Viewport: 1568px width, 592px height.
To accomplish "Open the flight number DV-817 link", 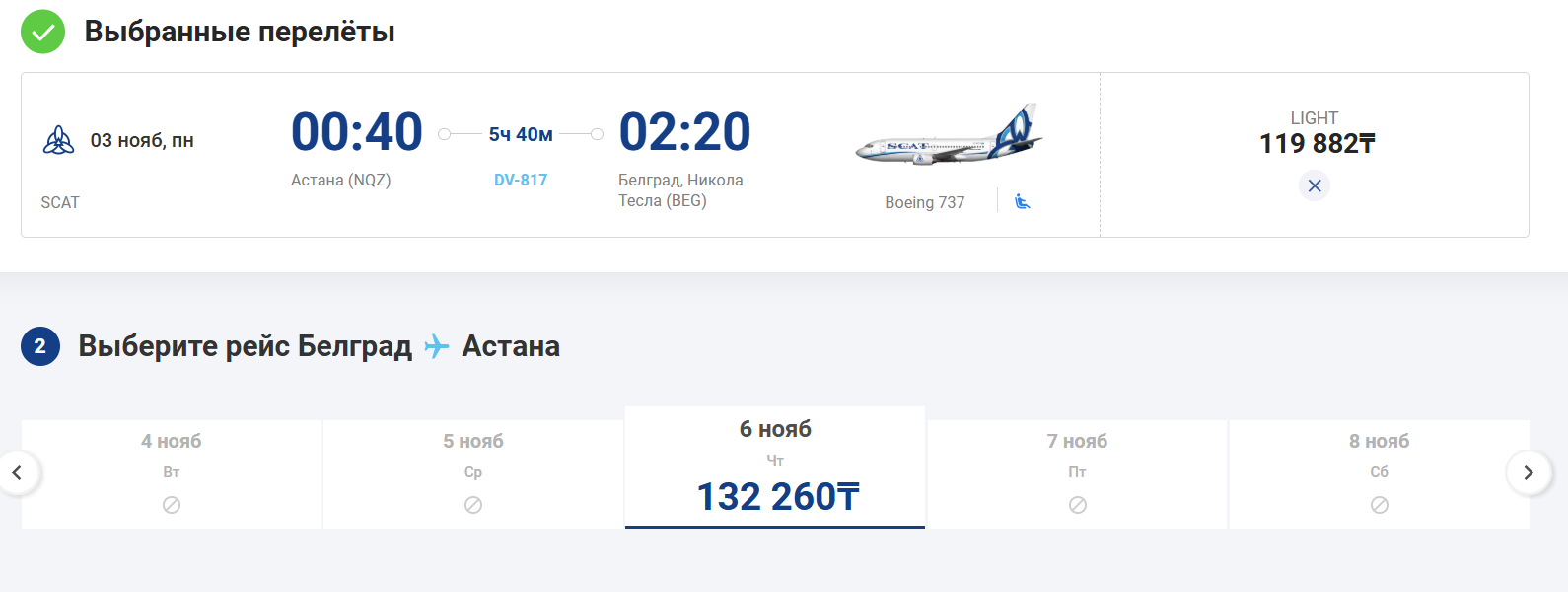I will (521, 180).
